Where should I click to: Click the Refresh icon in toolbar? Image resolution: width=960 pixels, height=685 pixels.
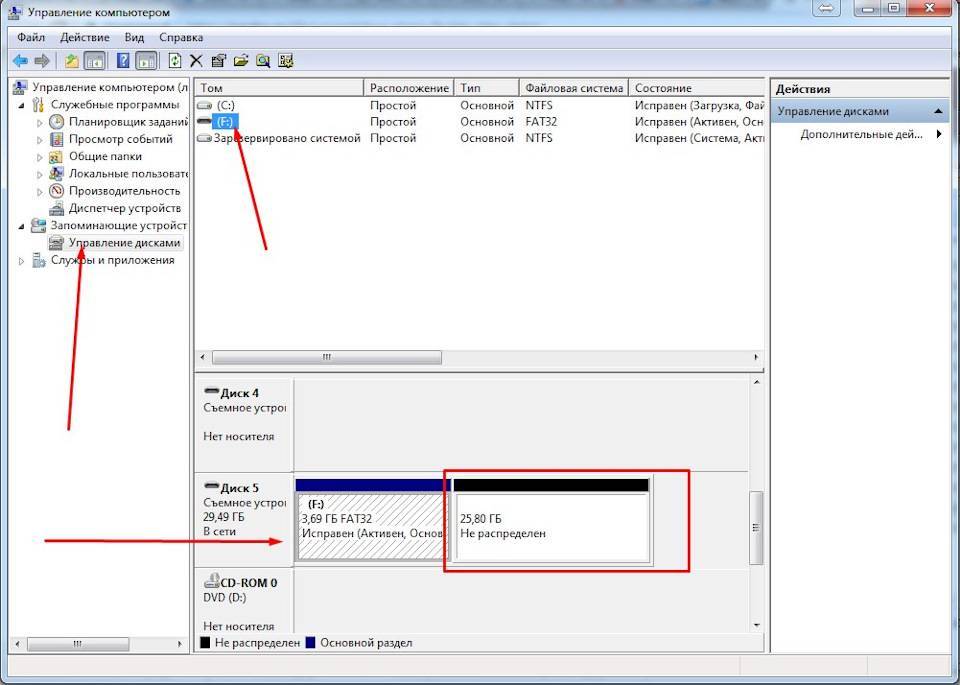[176, 61]
